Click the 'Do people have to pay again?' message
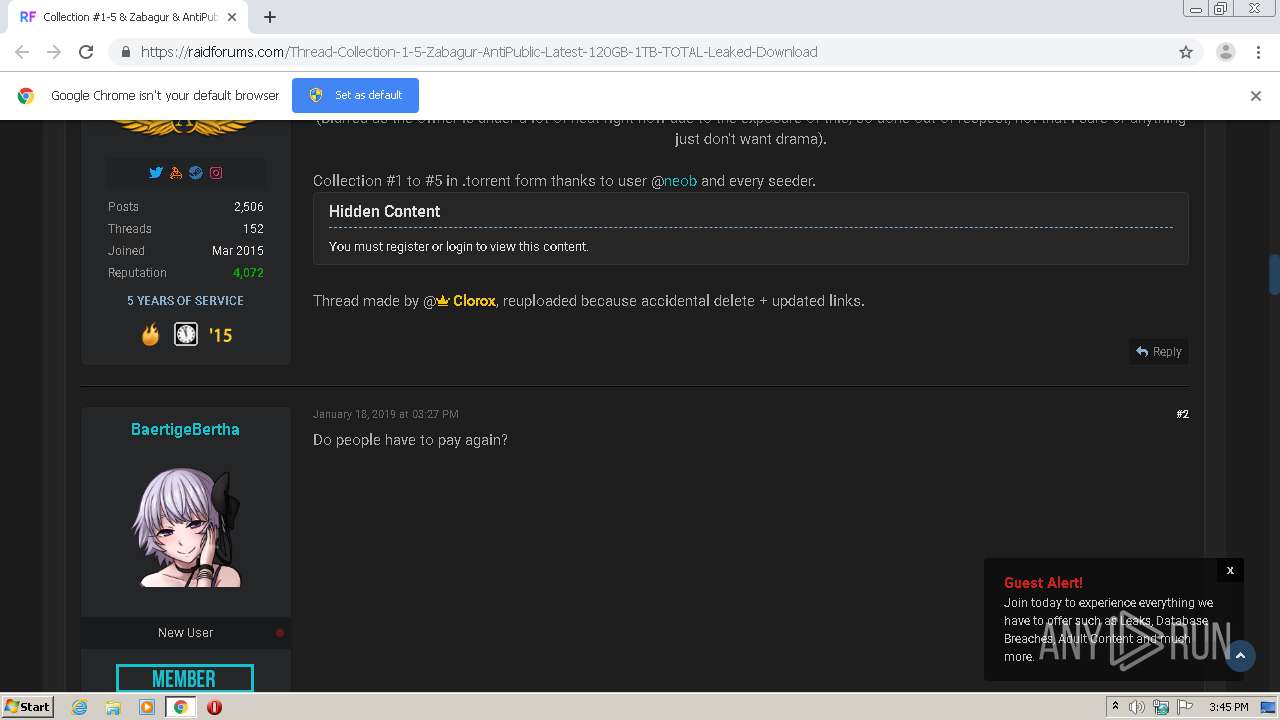Viewport: 1280px width, 720px height. [410, 440]
